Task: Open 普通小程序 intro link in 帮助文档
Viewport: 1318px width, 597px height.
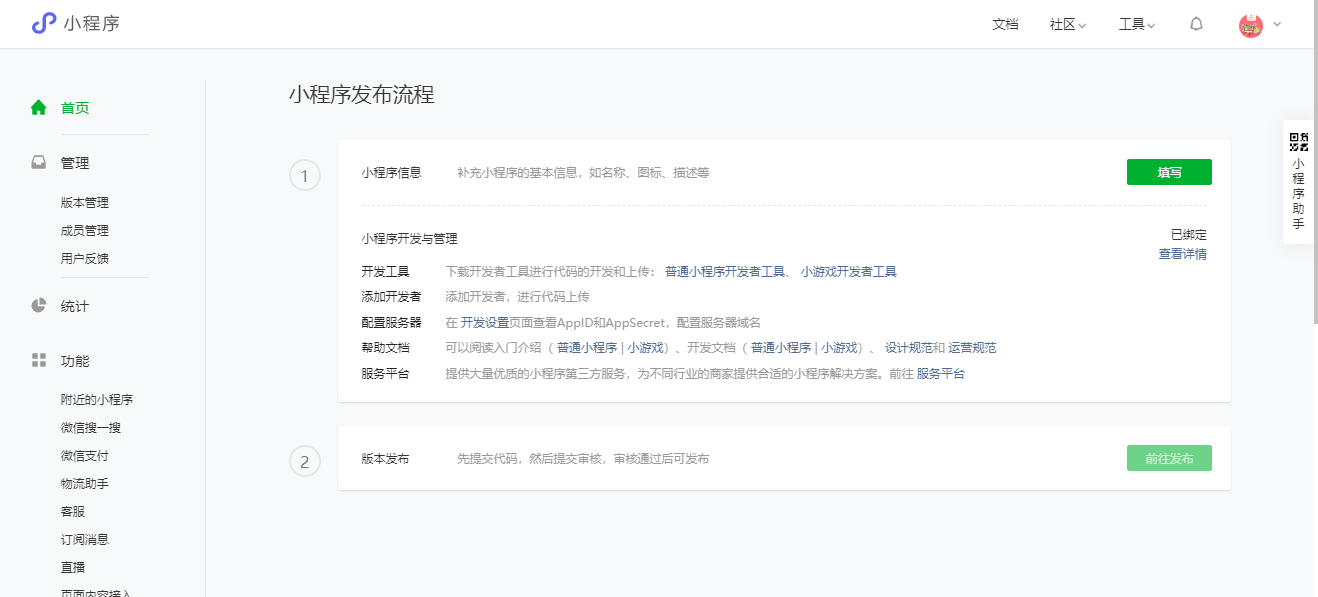Action: (587, 348)
